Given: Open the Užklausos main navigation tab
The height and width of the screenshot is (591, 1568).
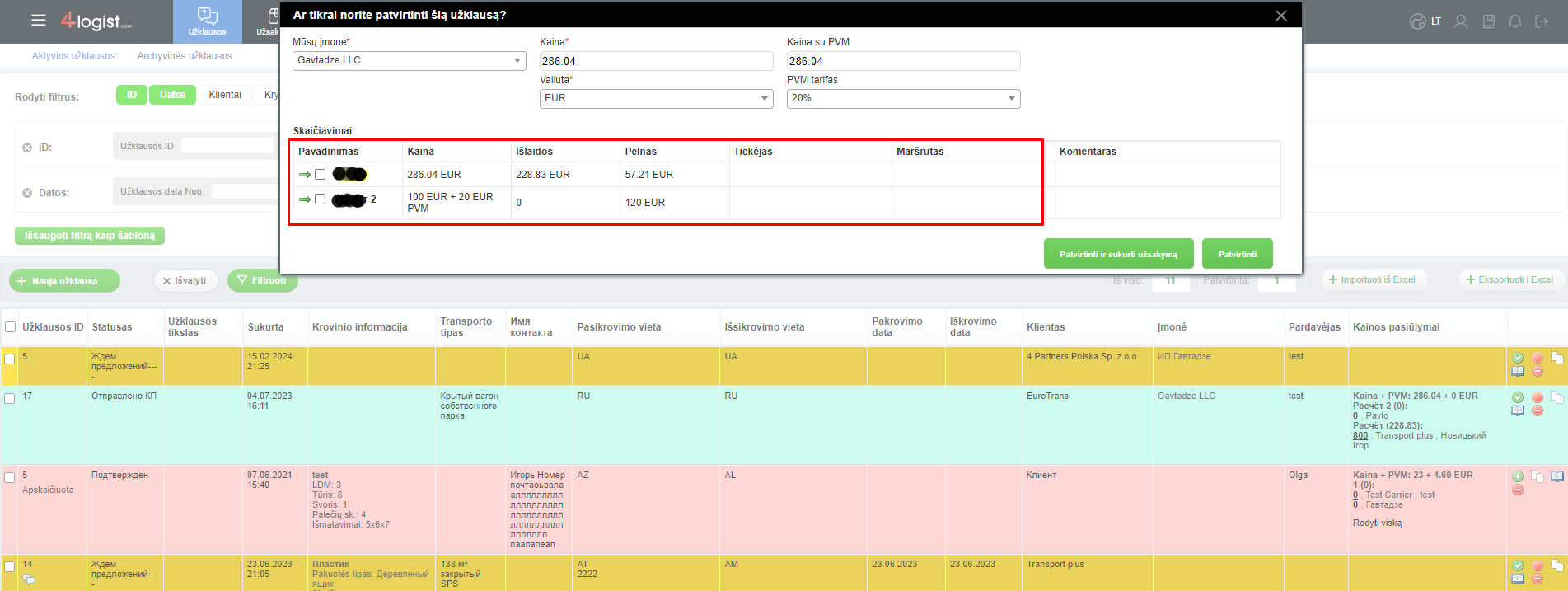Looking at the screenshot, I should tap(207, 21).
